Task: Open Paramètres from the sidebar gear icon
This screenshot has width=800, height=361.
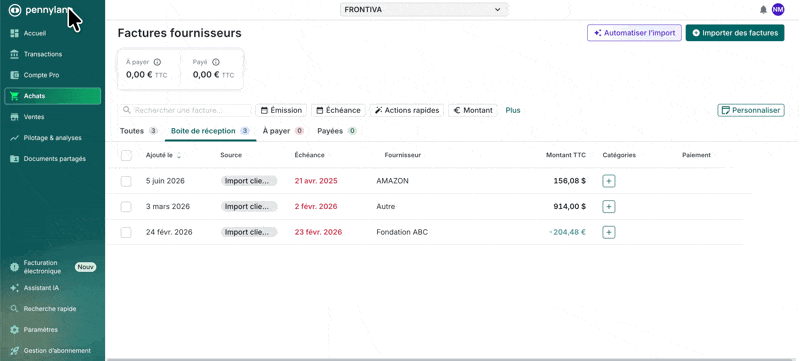Action: 14,329
